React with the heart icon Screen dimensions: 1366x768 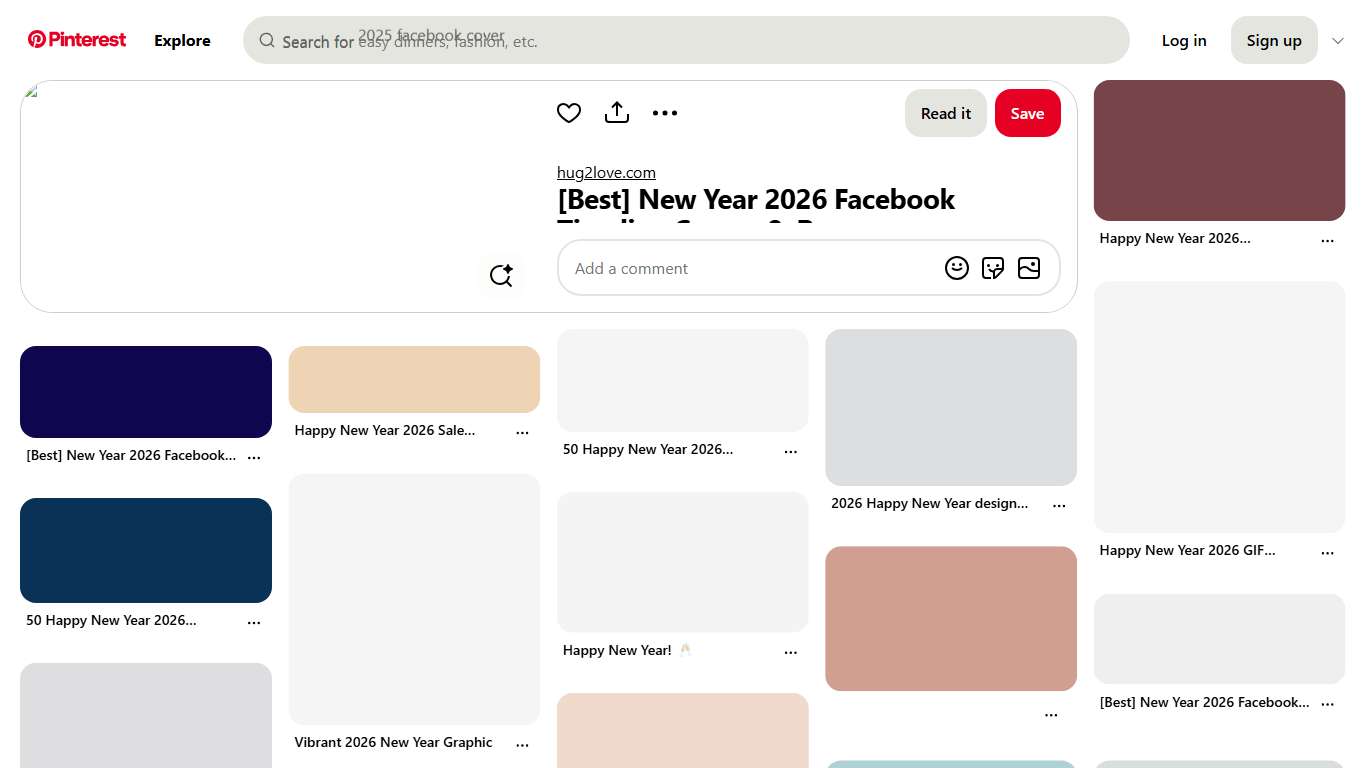point(568,112)
